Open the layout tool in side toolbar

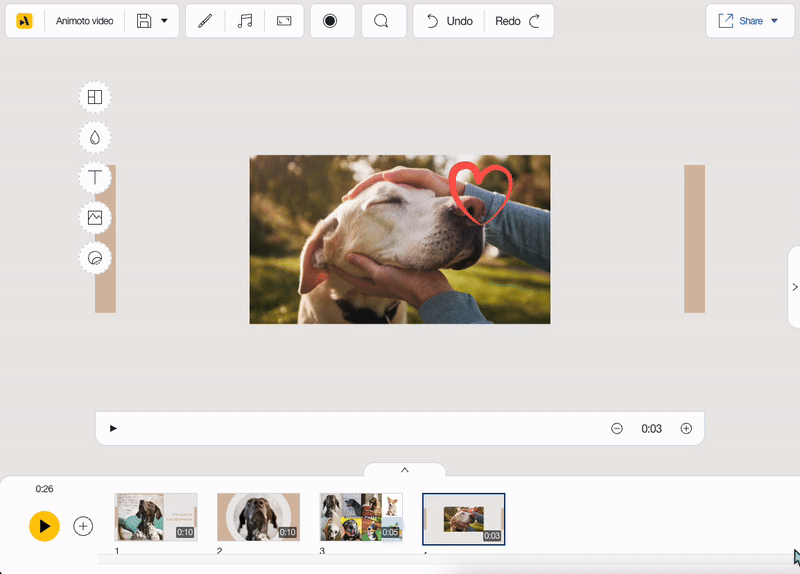coord(95,97)
